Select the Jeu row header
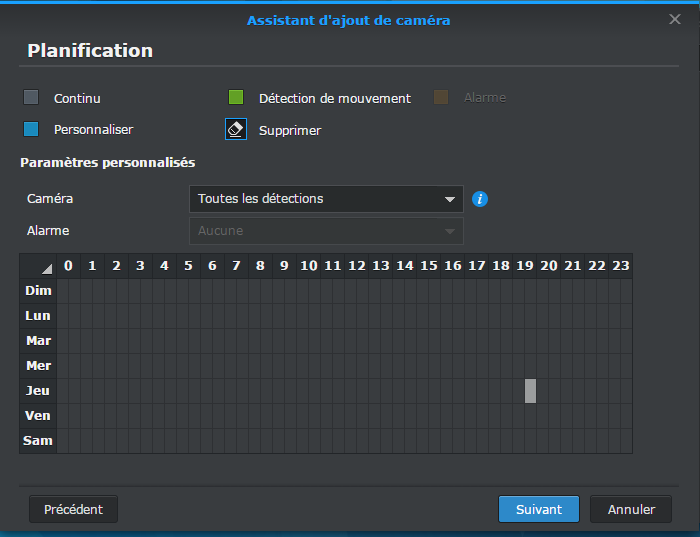 (x=38, y=391)
